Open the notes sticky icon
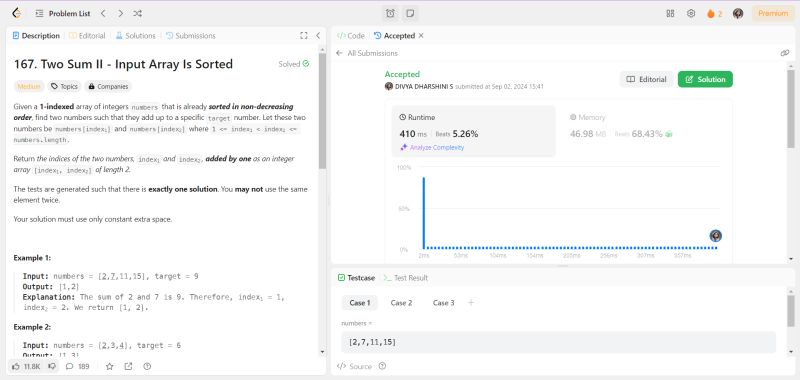Screen dimensions: 800x380 click(410, 14)
